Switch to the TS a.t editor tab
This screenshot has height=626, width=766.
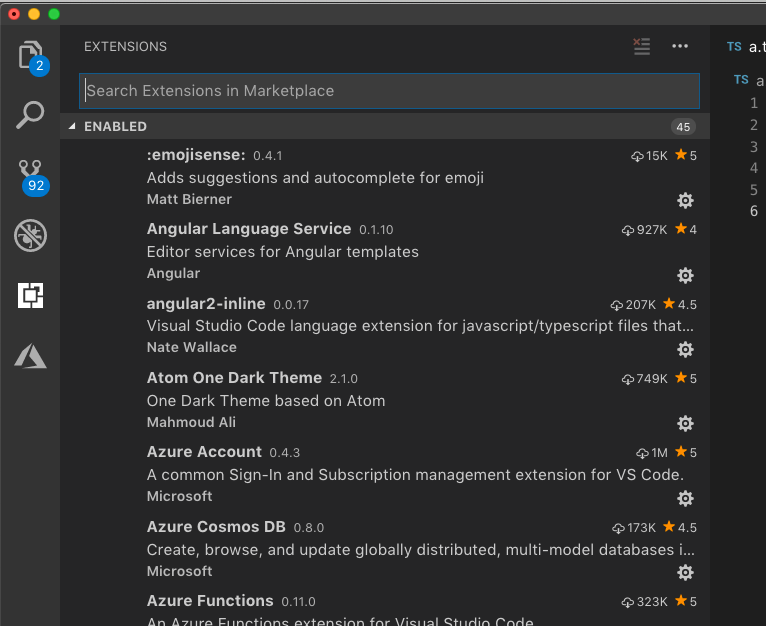(x=745, y=47)
